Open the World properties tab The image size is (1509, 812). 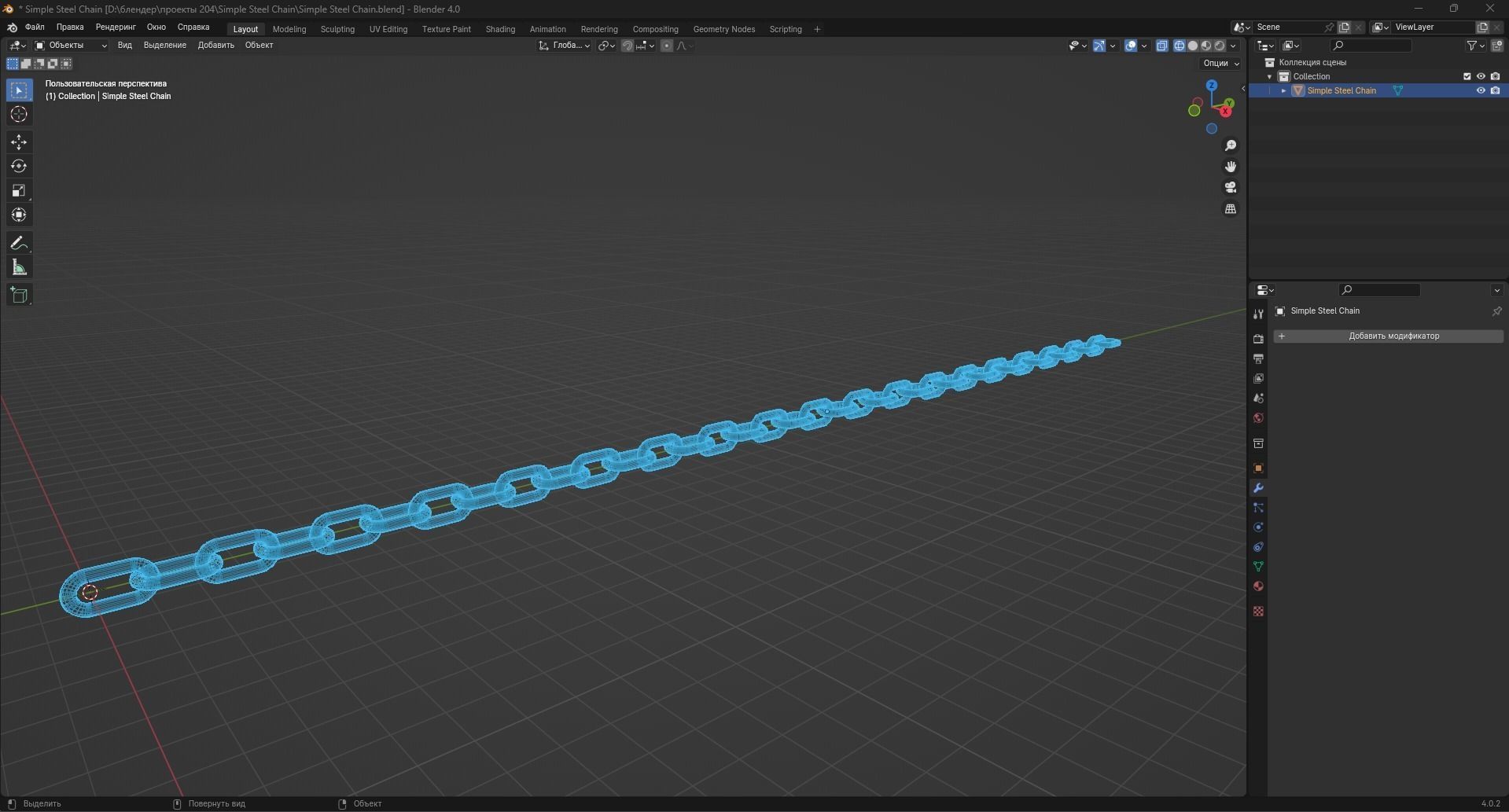(1258, 417)
